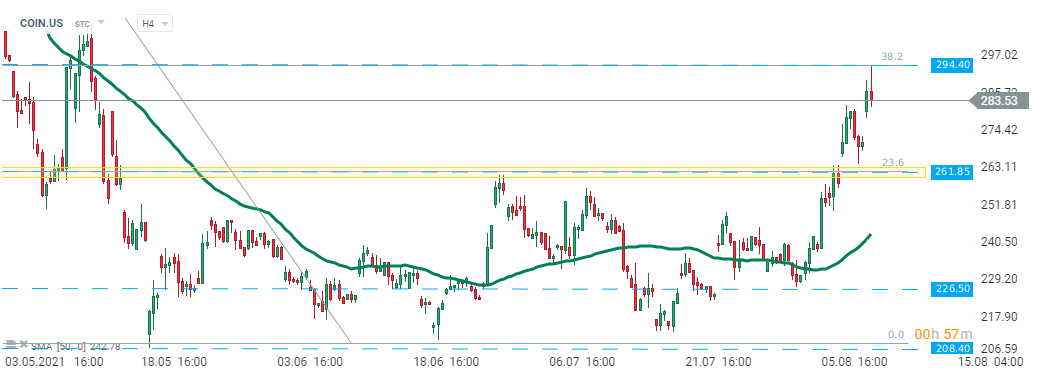Remove the SMA indicator with its X icon
The image size is (1041, 379).
pos(24,344)
